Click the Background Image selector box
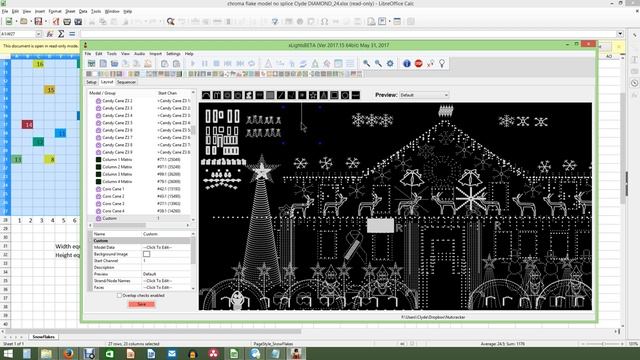The image size is (640, 360). (147, 254)
